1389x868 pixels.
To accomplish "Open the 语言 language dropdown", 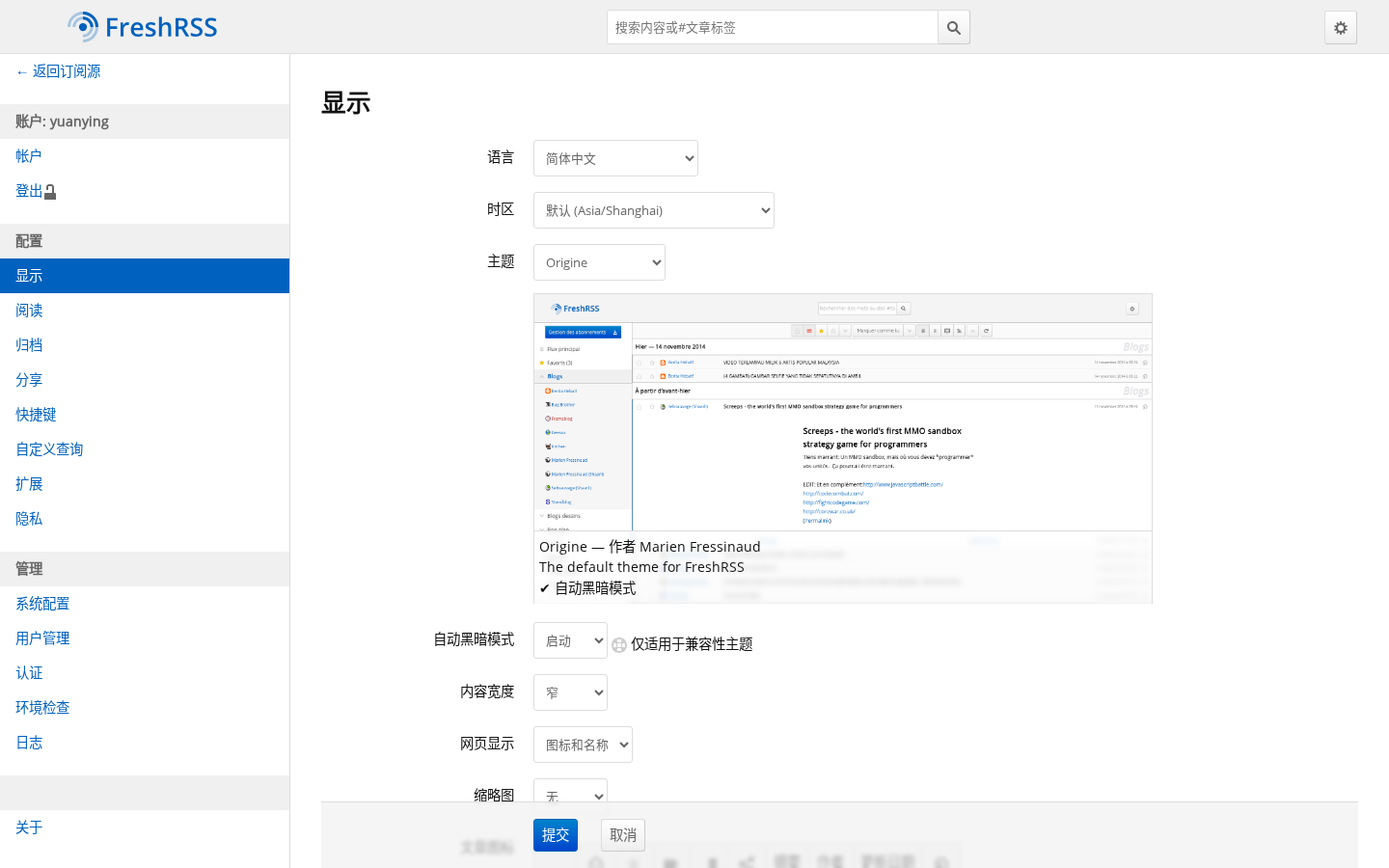I will (615, 158).
